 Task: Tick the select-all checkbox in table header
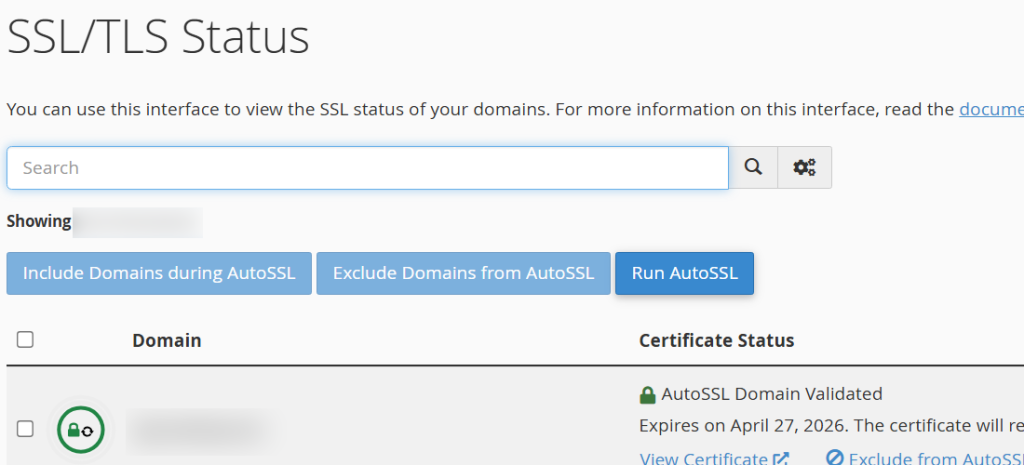point(25,340)
